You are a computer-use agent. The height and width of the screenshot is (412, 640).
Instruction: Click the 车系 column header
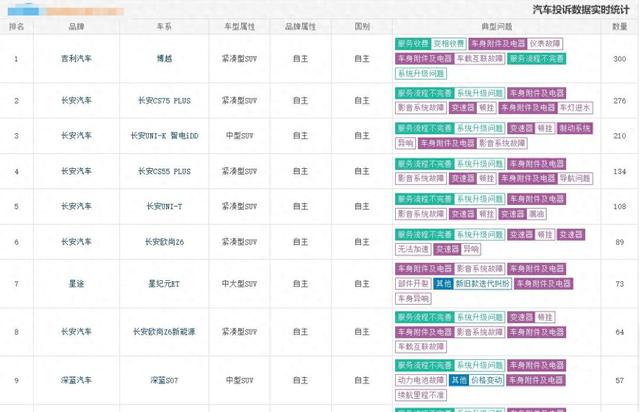[x=164, y=27]
